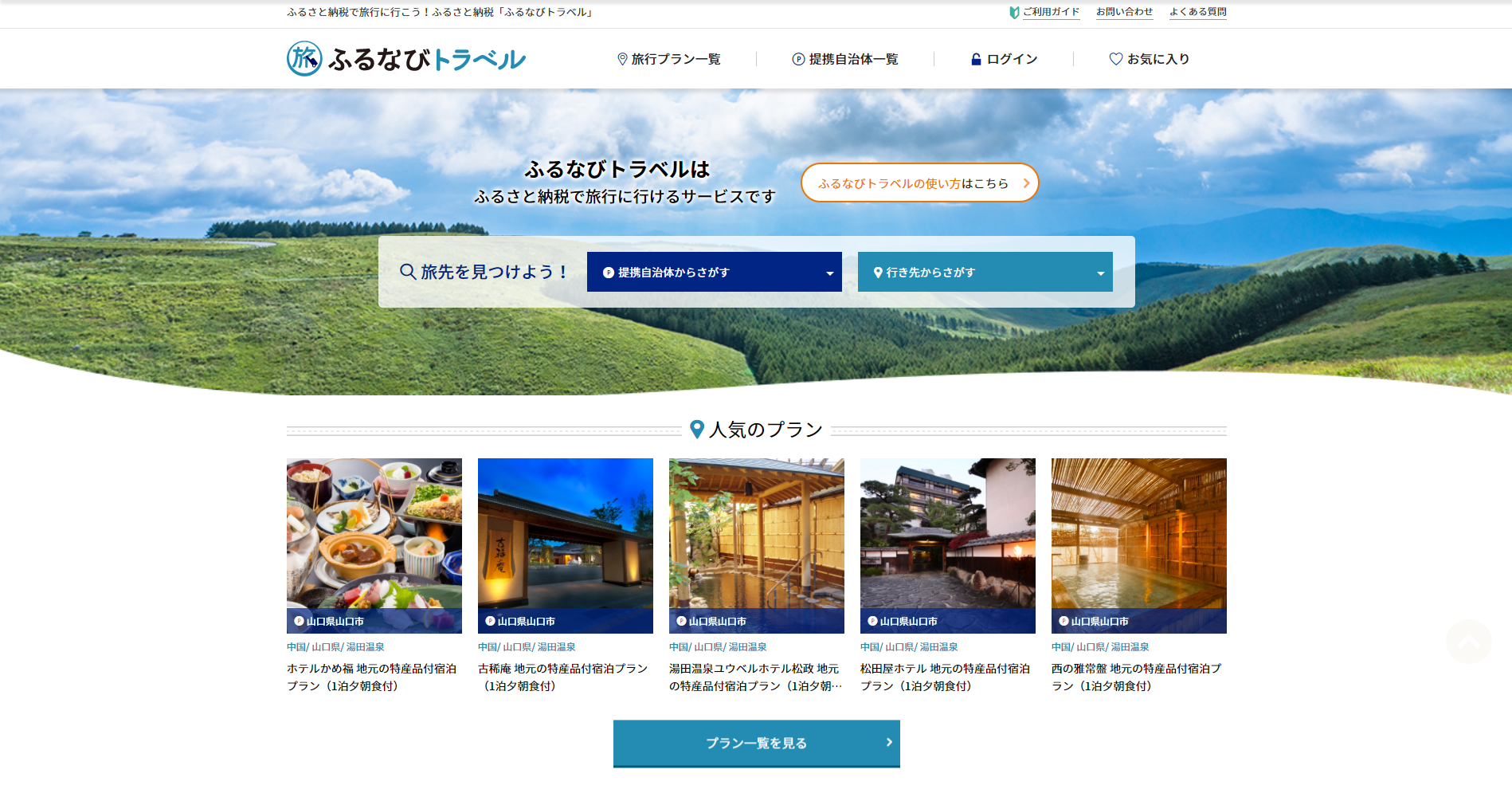Click 中国/山口県/湯田温泉 under 西の雅常盤 image

click(1100, 647)
